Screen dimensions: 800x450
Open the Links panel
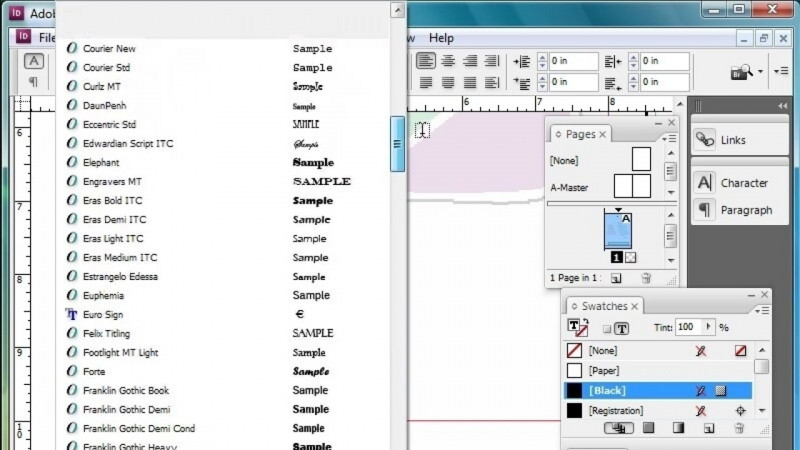point(740,139)
